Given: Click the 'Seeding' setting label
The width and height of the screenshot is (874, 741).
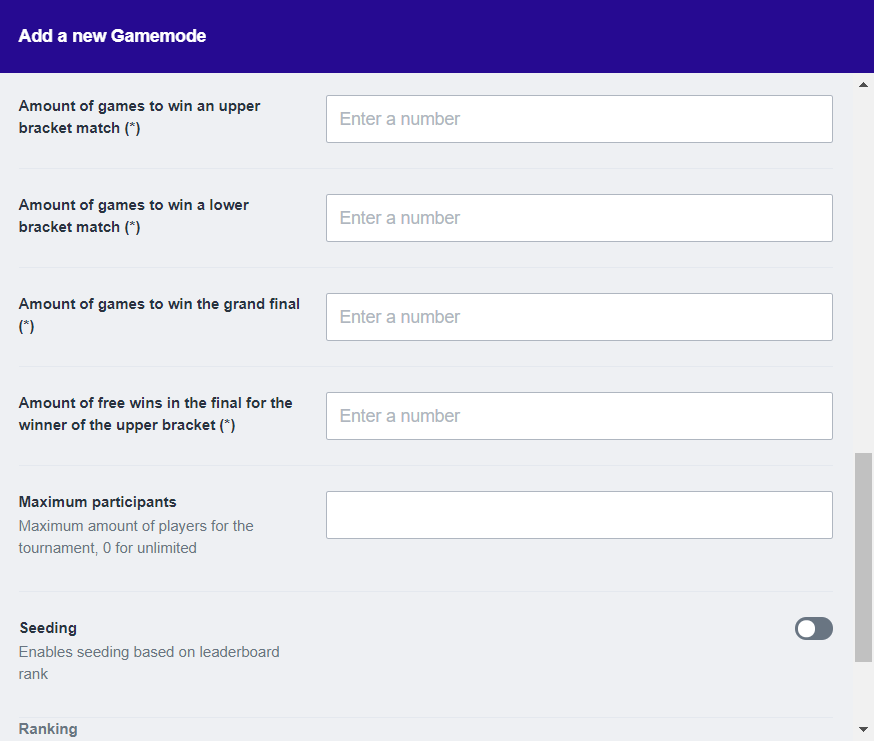Looking at the screenshot, I should pyautogui.click(x=48, y=628).
